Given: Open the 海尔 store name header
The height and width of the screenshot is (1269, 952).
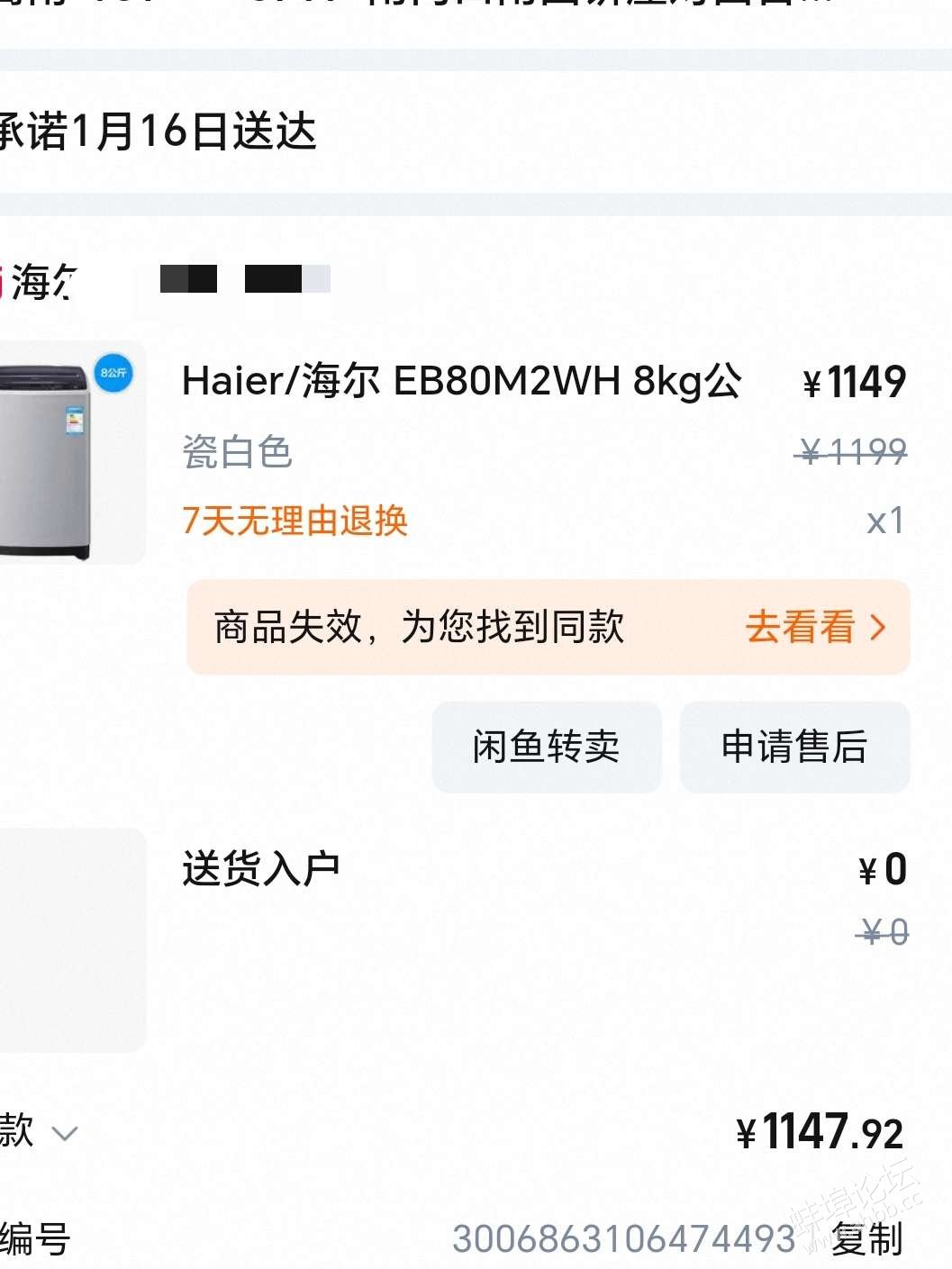Looking at the screenshot, I should [41, 282].
